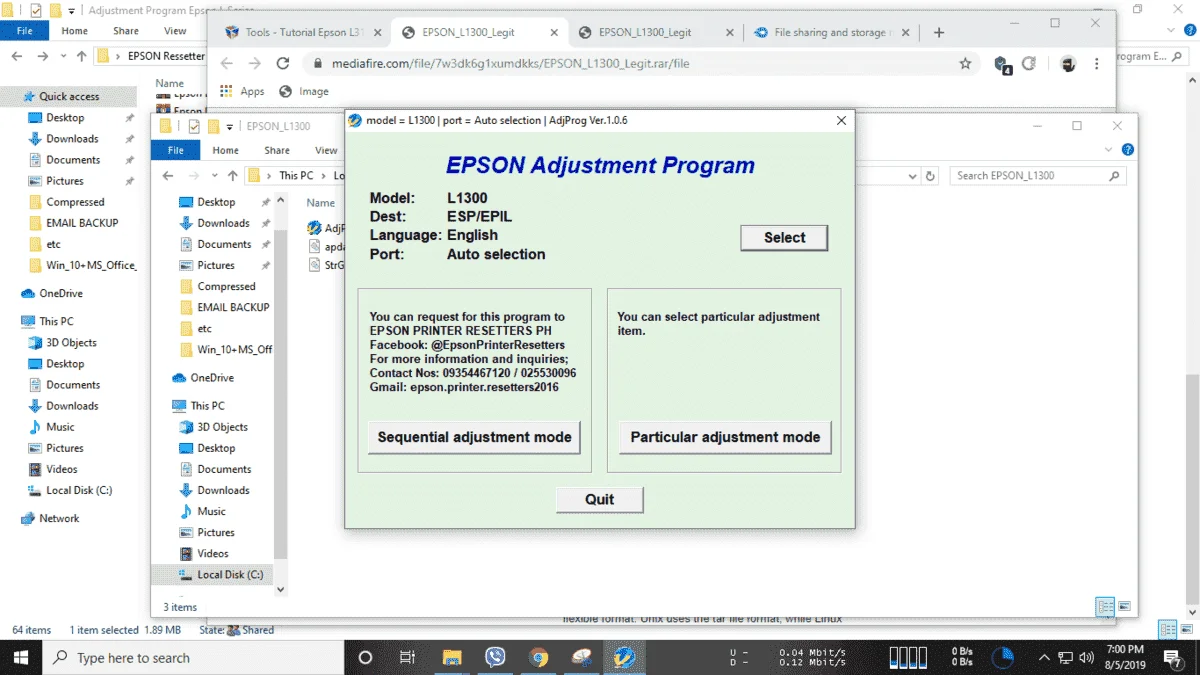The image size is (1200, 675).
Task: Open Viber from the taskbar
Action: 495,657
